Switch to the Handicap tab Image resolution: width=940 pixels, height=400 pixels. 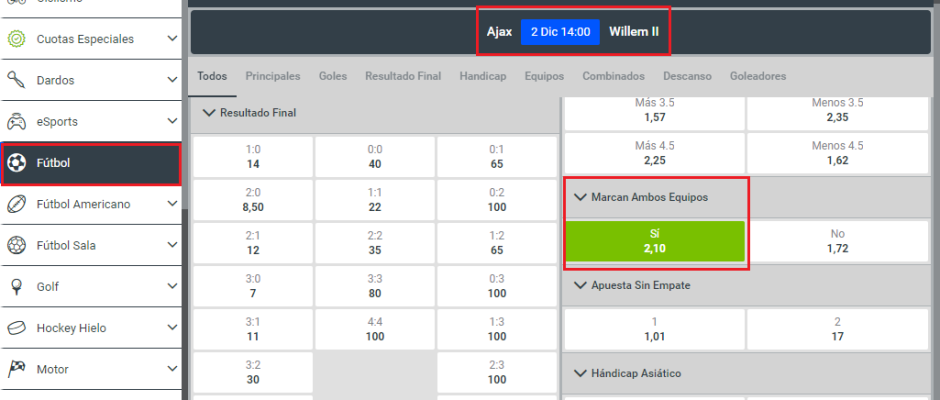(x=483, y=76)
